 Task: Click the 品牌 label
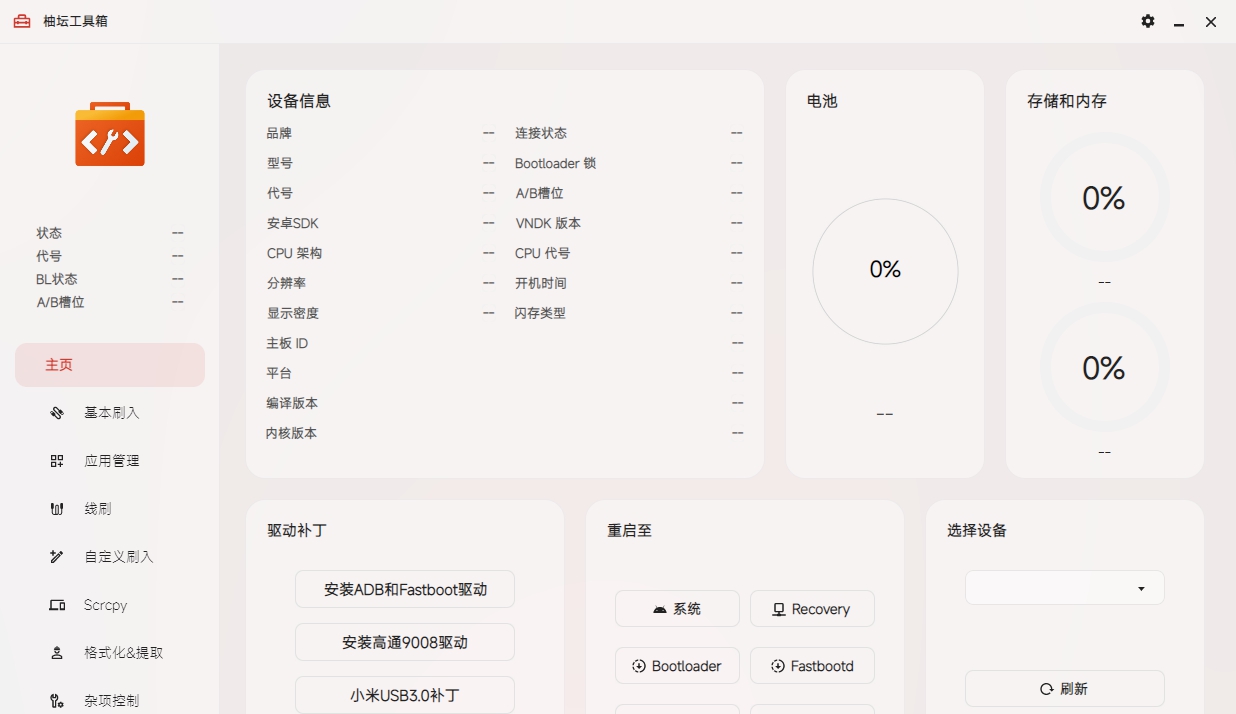pyautogui.click(x=279, y=133)
